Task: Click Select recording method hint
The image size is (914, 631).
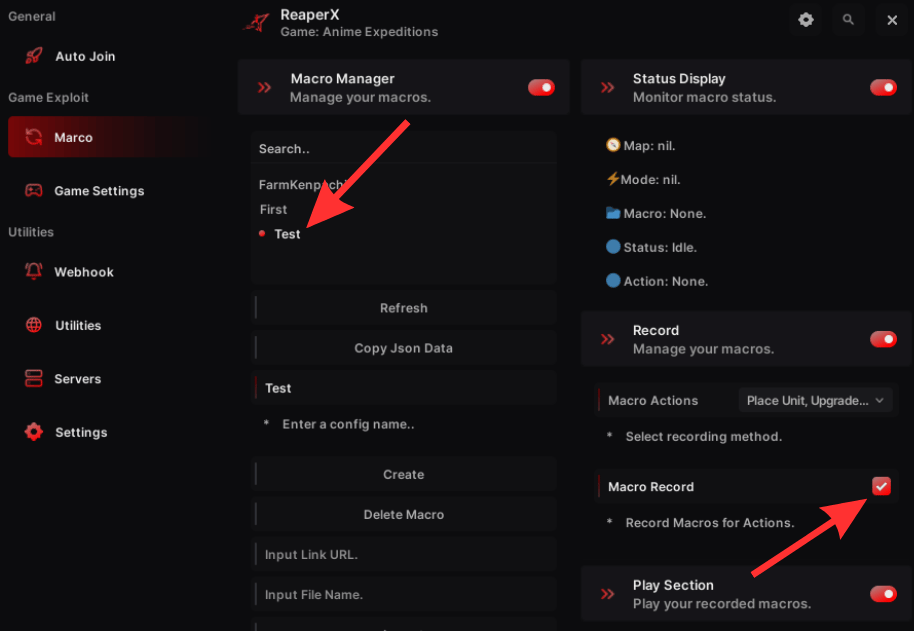Action: tap(704, 436)
